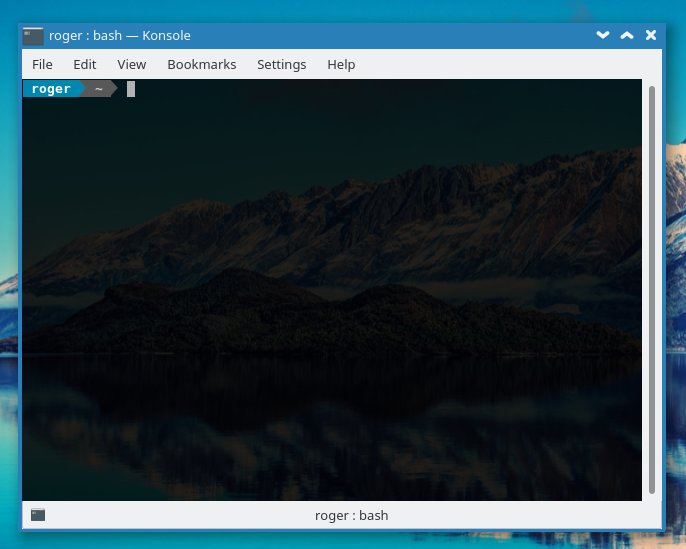The height and width of the screenshot is (549, 686).
Task: Click the "roger" username prompt segment
Action: (x=51, y=89)
